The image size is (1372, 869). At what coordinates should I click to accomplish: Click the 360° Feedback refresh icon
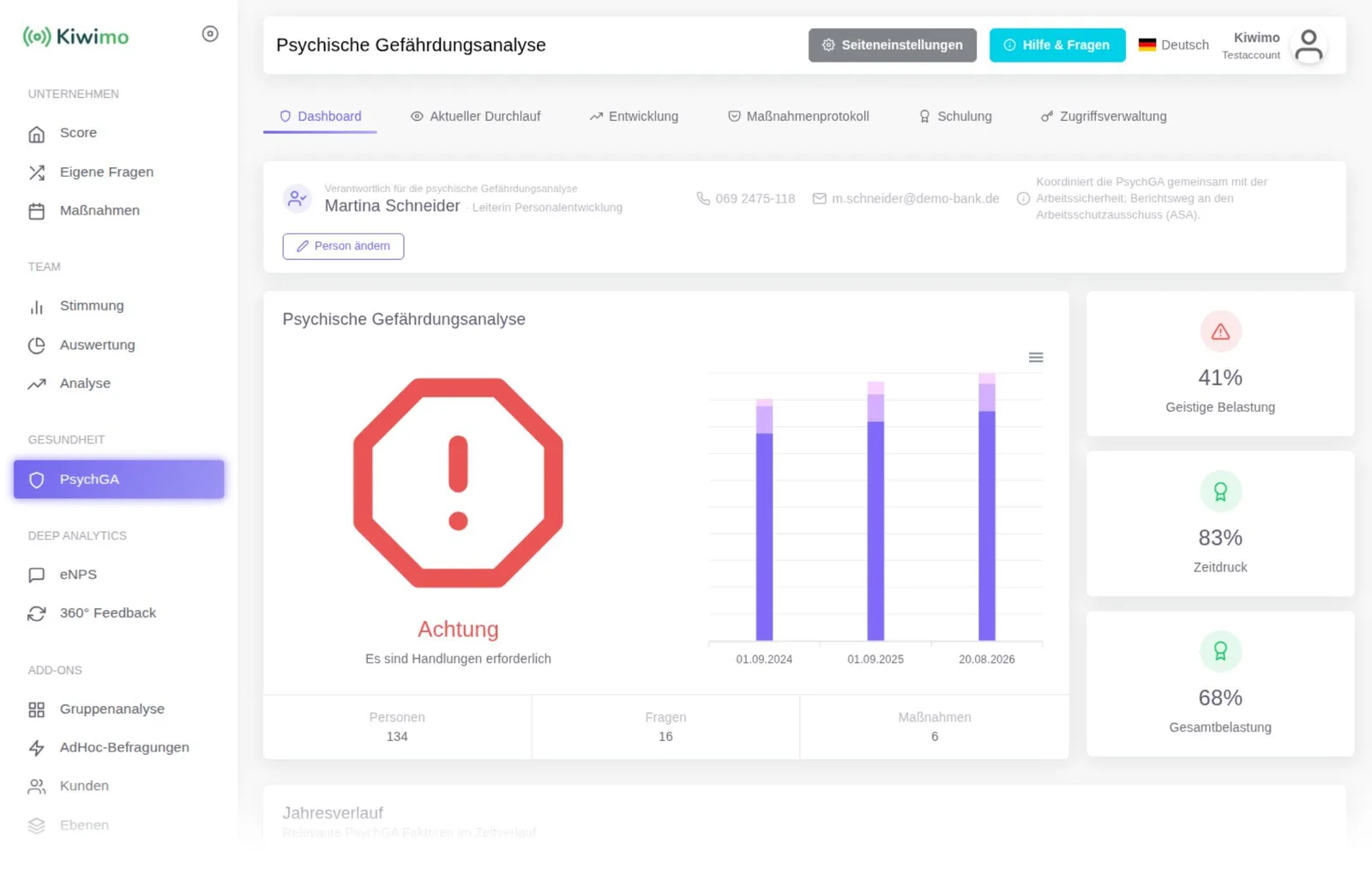click(37, 614)
